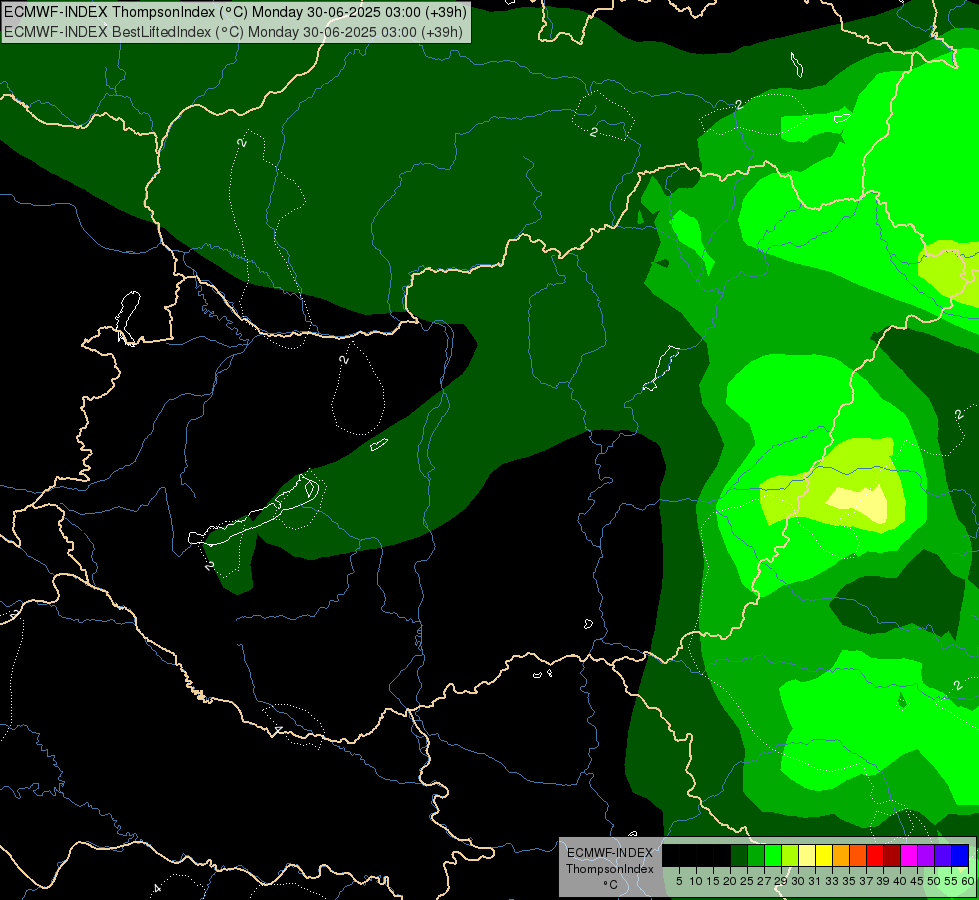This screenshot has width=979, height=900.
Task: Select the orange-red 35–37 legend swatch
Action: pyautogui.click(x=858, y=856)
